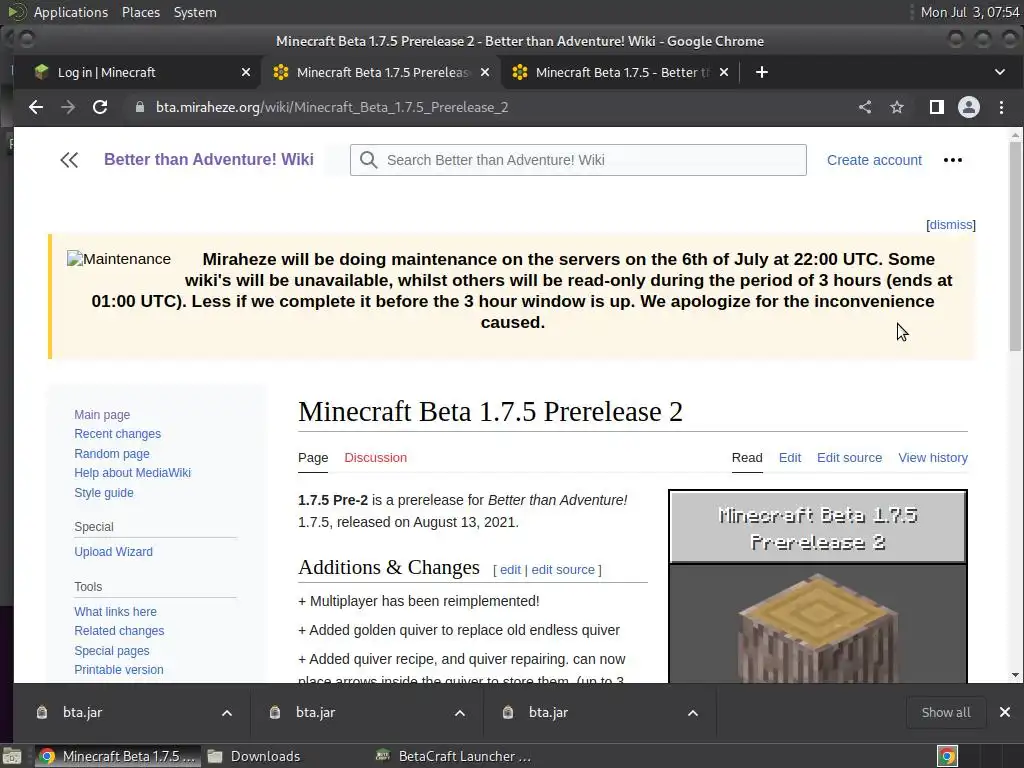The width and height of the screenshot is (1024, 768).
Task: Select the Minecraft Beta 1.7.5 Prerelease tab
Action: pyautogui.click(x=383, y=72)
